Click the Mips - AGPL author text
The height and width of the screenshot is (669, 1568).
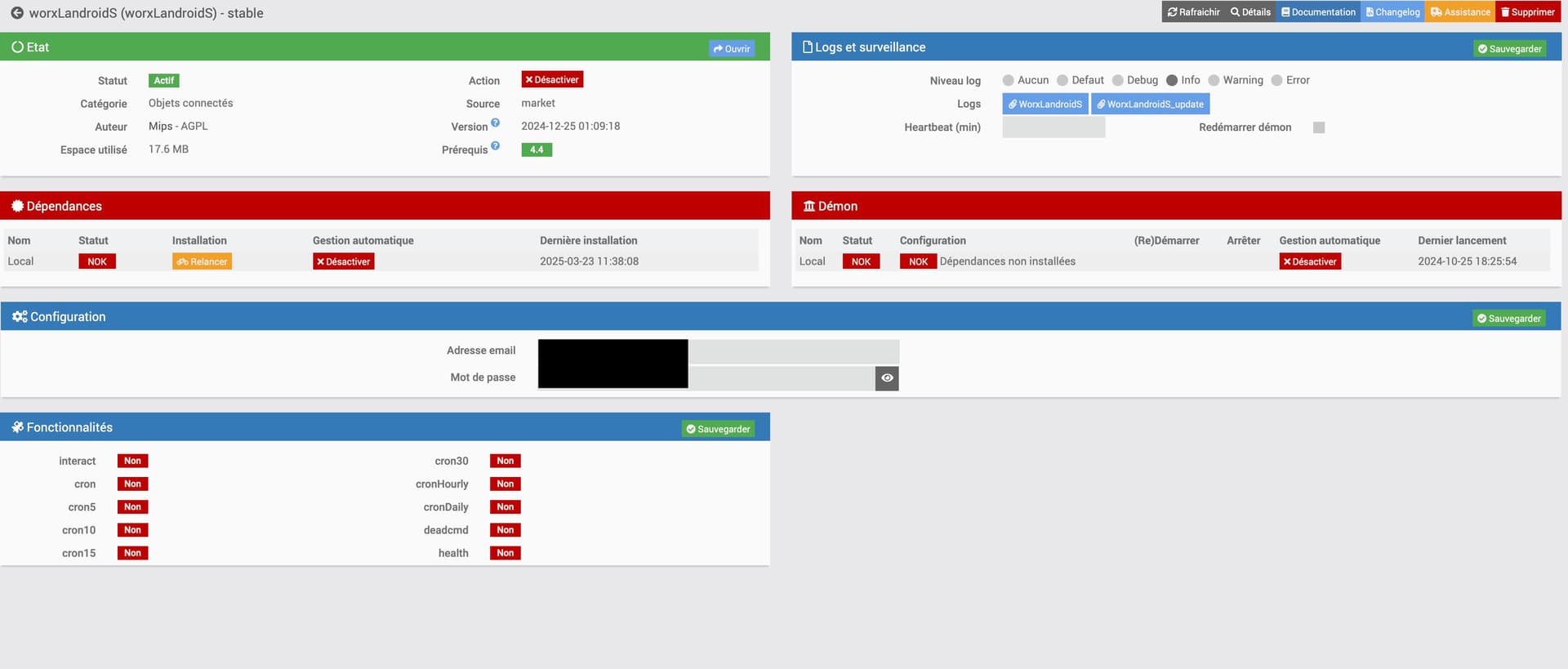178,126
